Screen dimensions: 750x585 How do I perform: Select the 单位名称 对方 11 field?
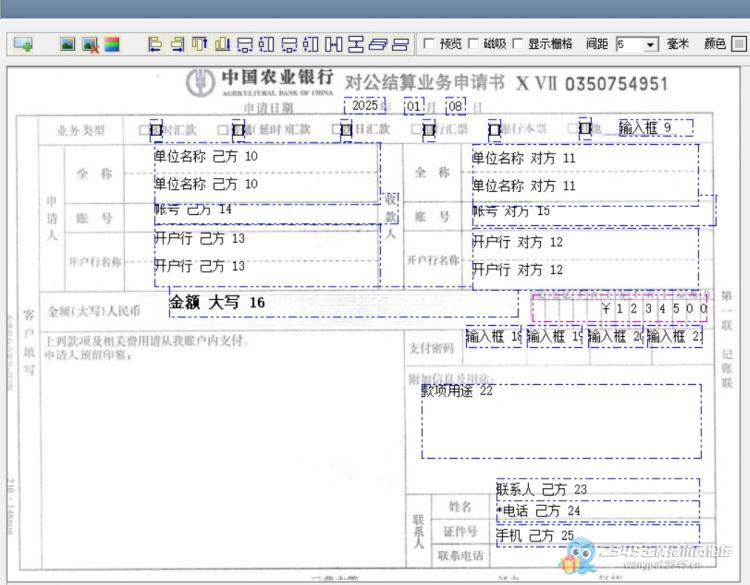(585, 175)
